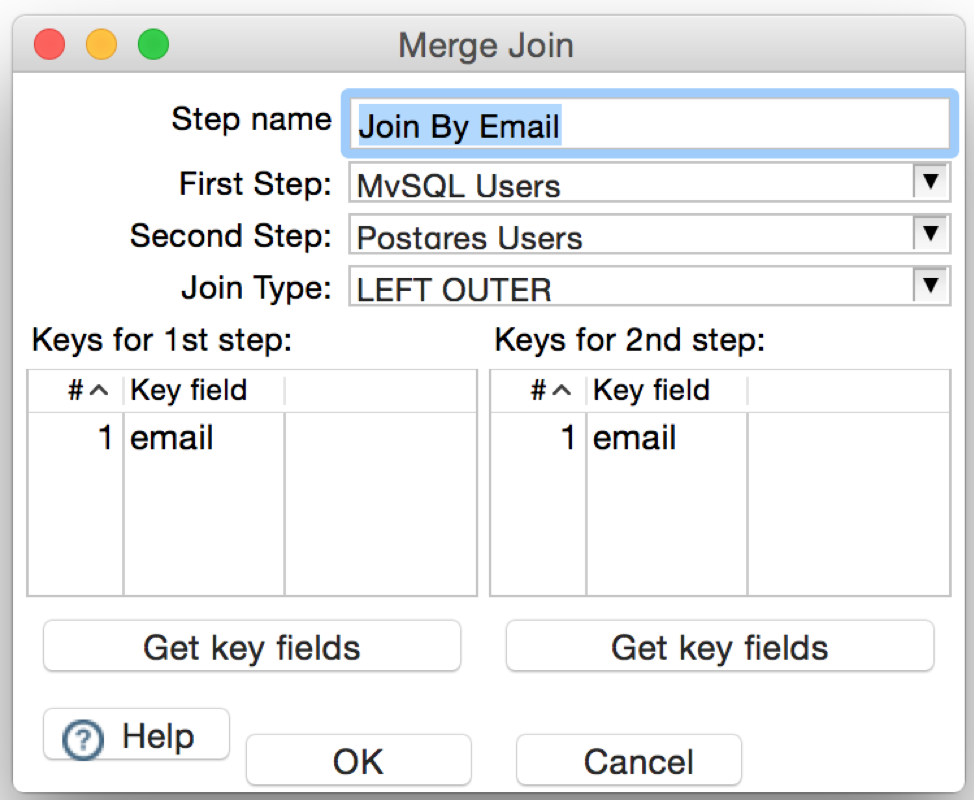Image resolution: width=974 pixels, height=800 pixels.
Task: Expand the Join Type dropdown arrow
Action: point(930,286)
